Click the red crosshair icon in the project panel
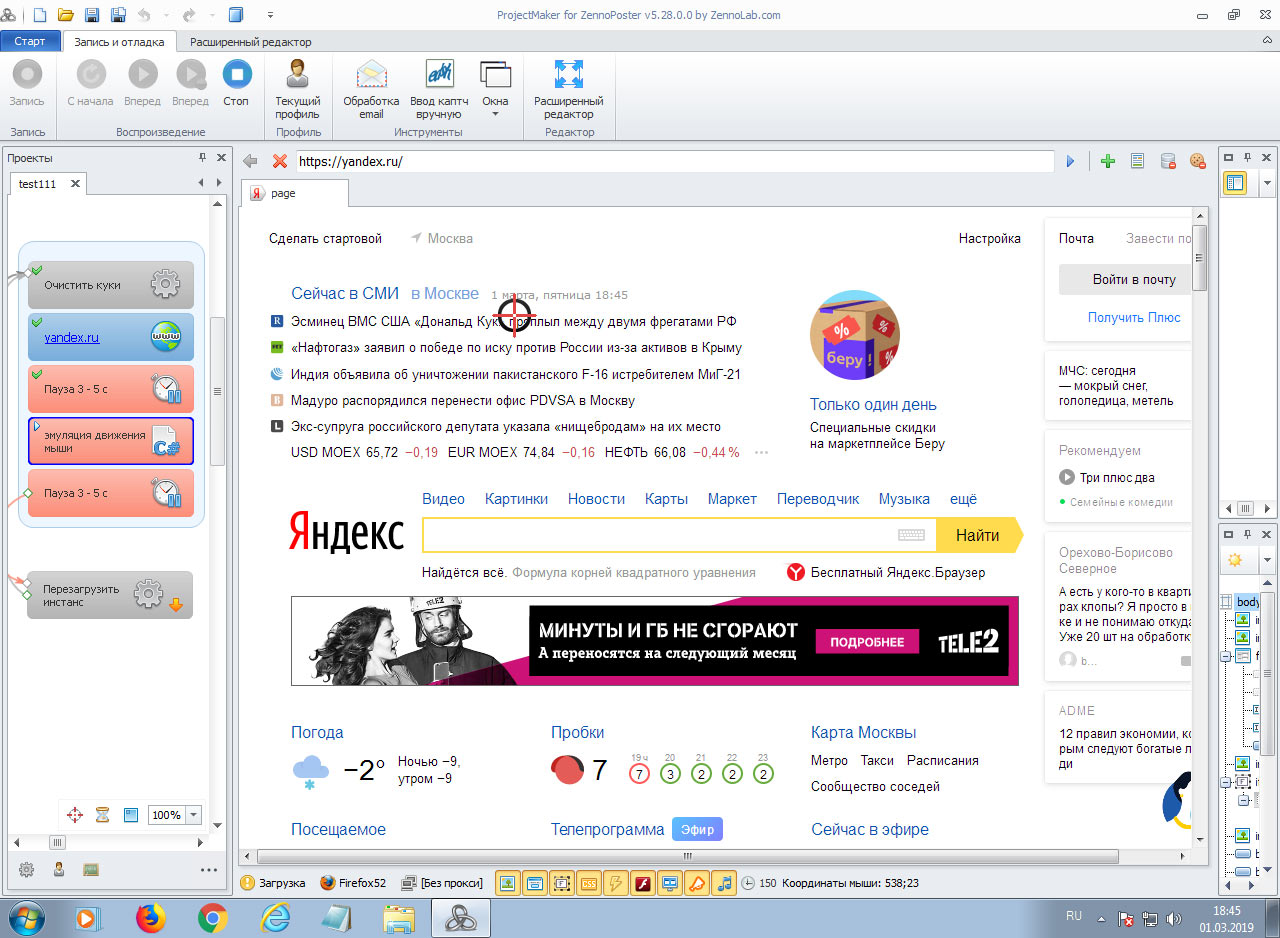The height and width of the screenshot is (938, 1280). tap(74, 815)
